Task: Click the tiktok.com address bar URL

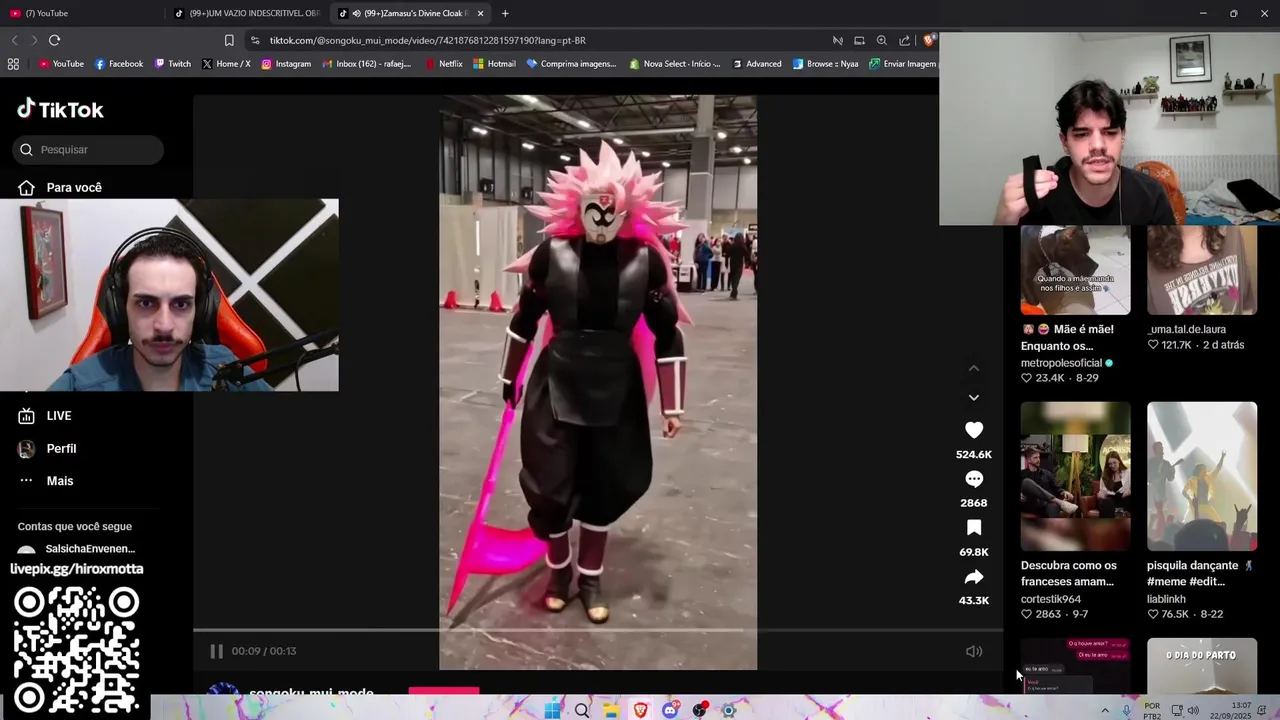Action: tap(428, 41)
